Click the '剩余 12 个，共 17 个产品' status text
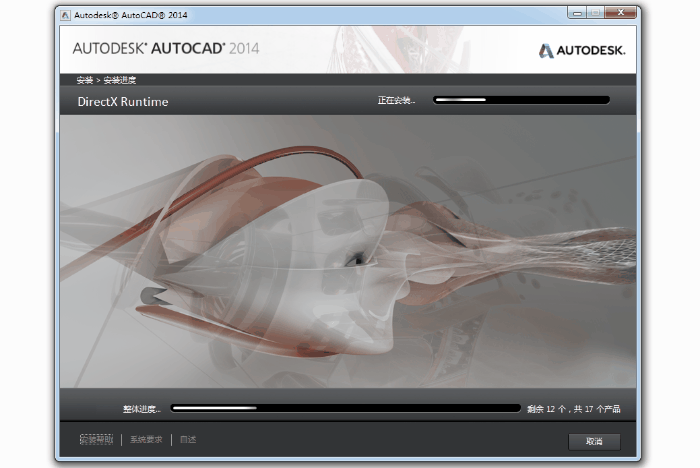 pos(574,409)
